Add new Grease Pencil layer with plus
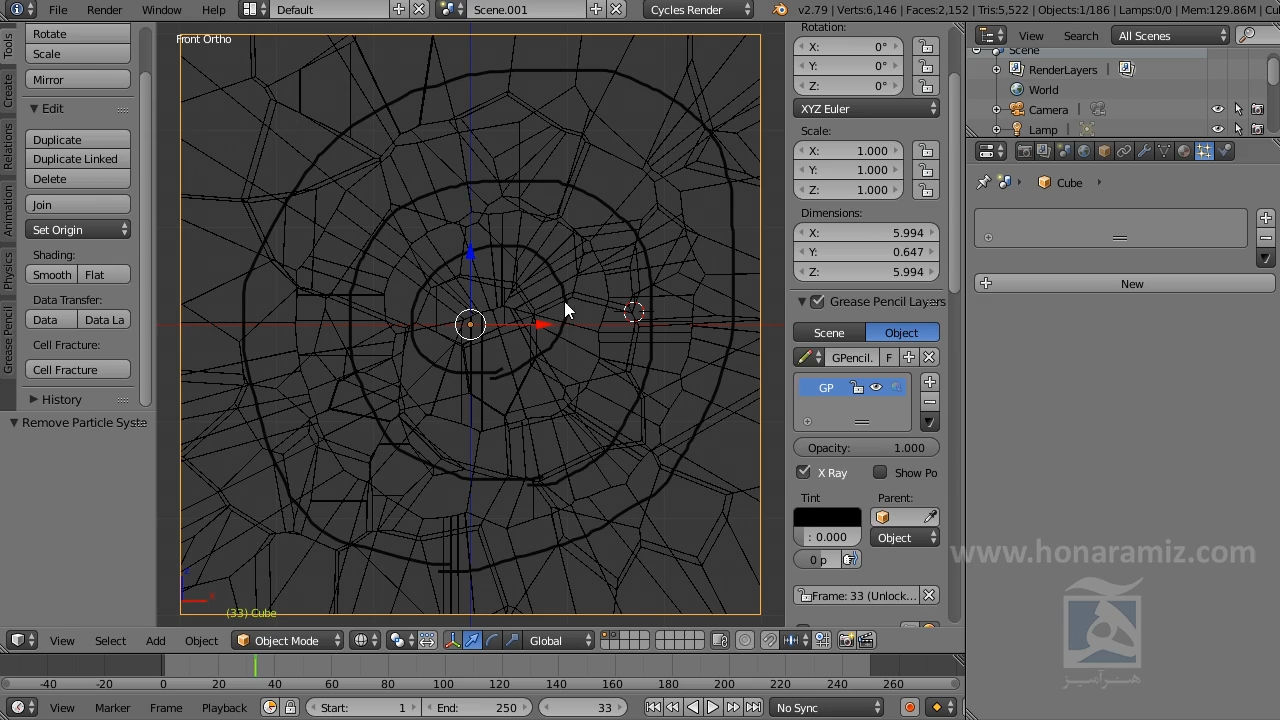 click(930, 382)
